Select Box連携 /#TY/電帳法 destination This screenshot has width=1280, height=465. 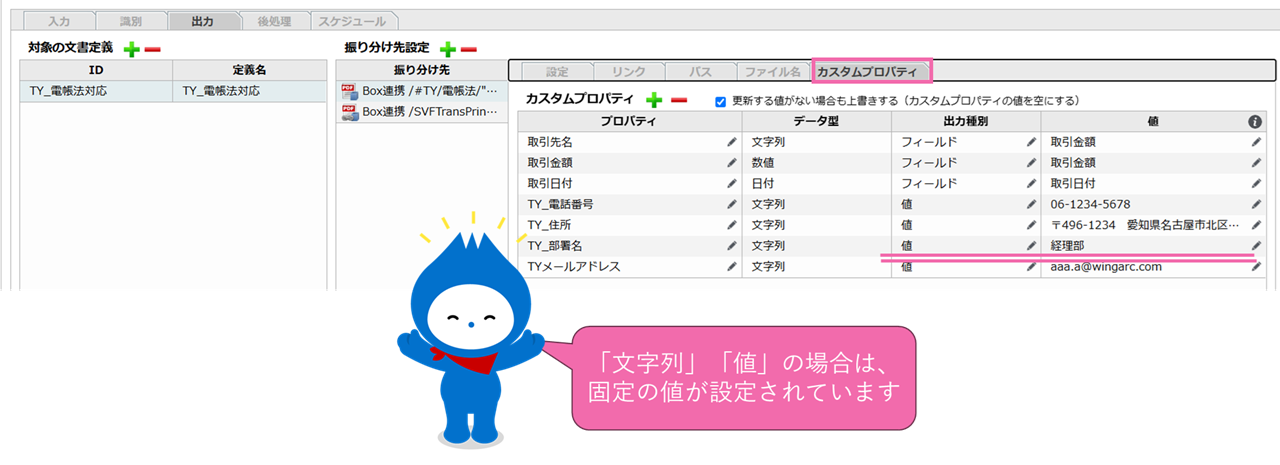tap(420, 91)
